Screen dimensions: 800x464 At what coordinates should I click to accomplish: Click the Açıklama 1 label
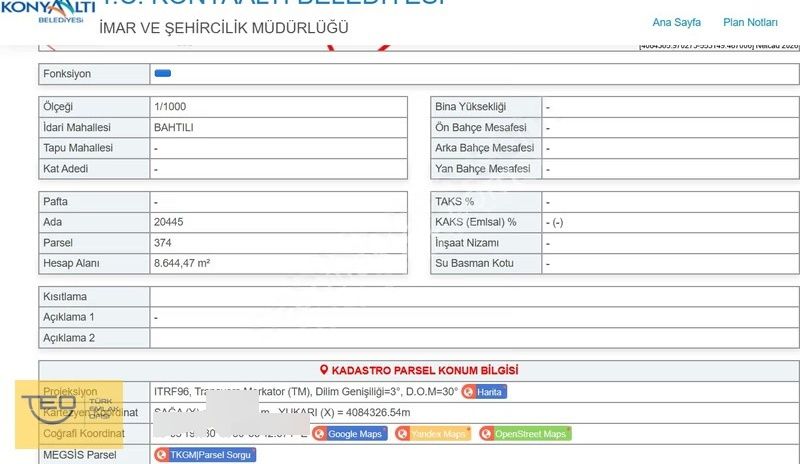68,317
